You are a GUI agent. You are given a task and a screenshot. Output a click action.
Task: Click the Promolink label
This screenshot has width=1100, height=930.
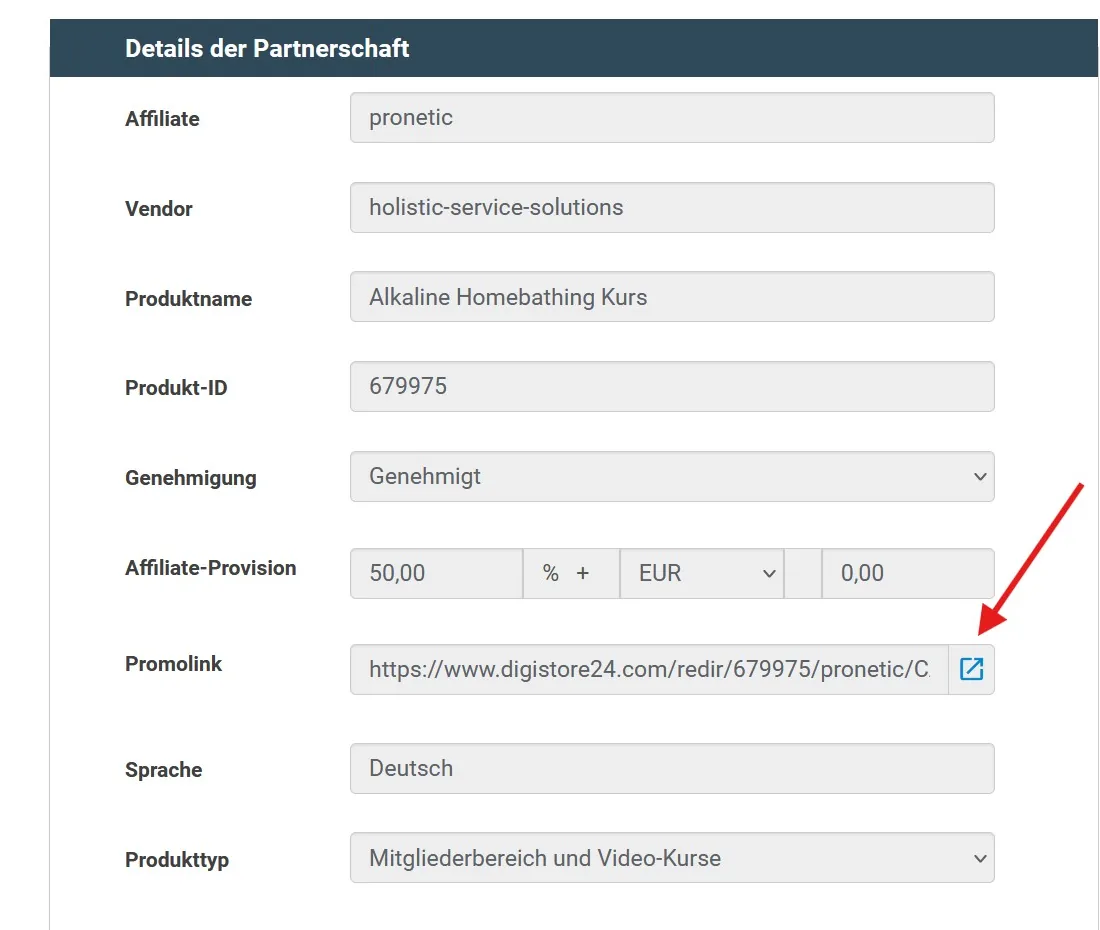pyautogui.click(x=173, y=663)
